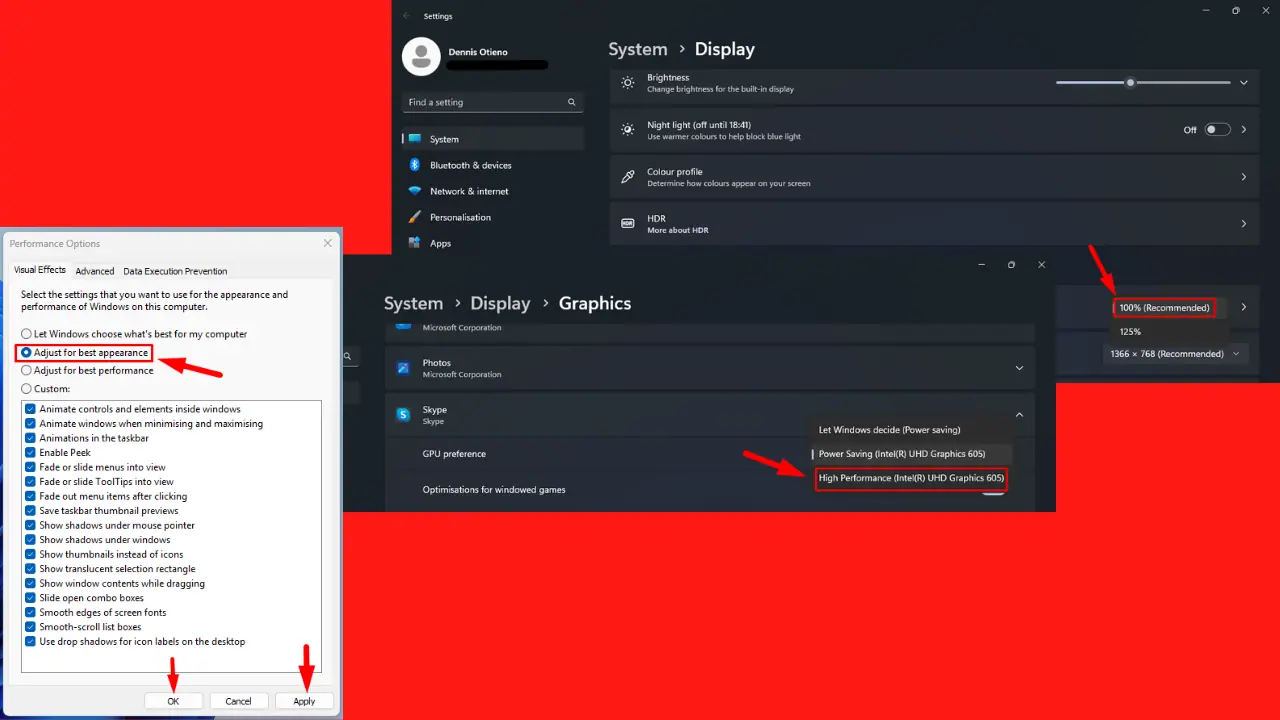This screenshot has width=1280, height=720.
Task: Uncheck Enable Peek
Action: point(31,453)
